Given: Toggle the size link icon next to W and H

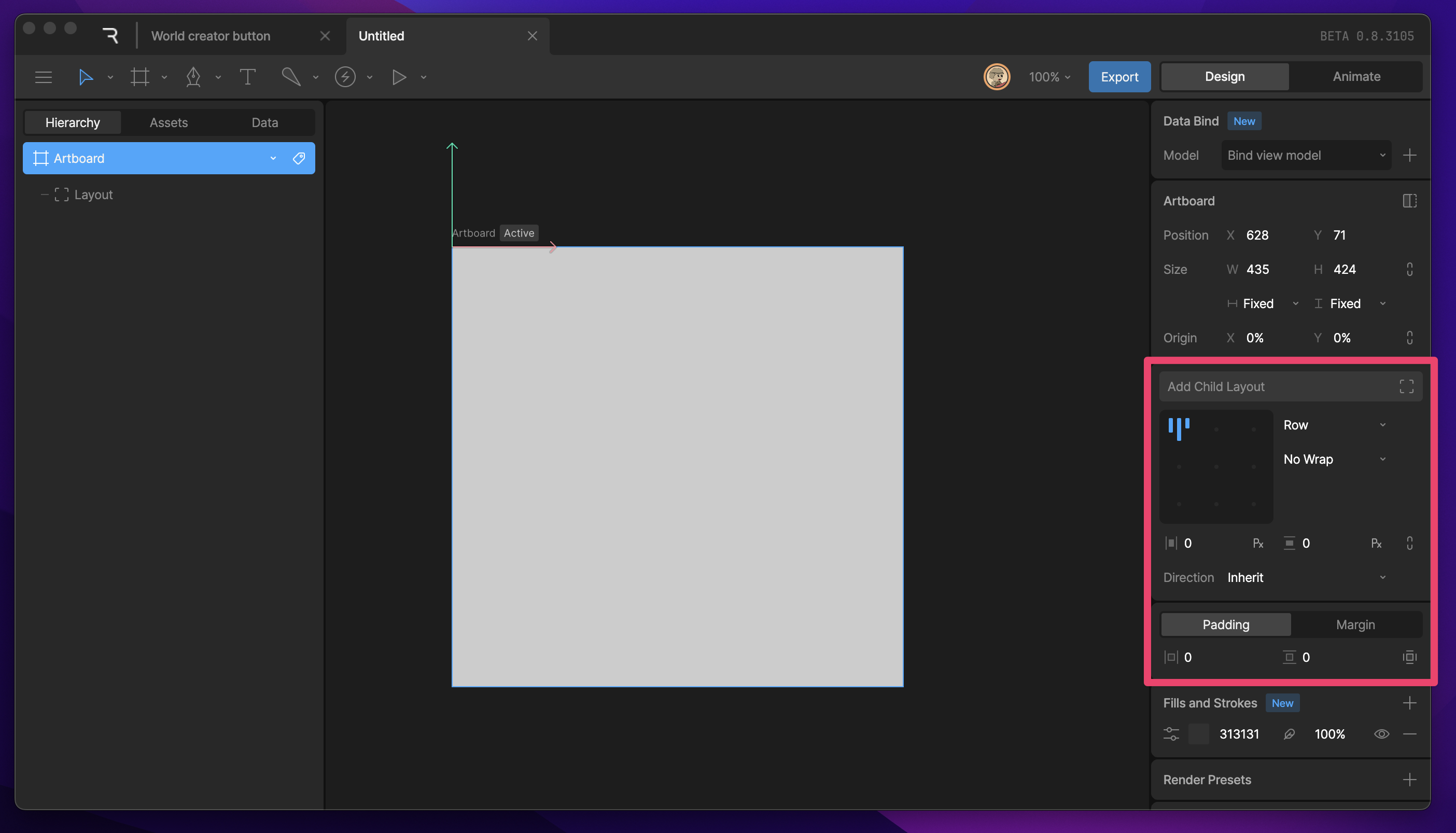Looking at the screenshot, I should click(1410, 269).
